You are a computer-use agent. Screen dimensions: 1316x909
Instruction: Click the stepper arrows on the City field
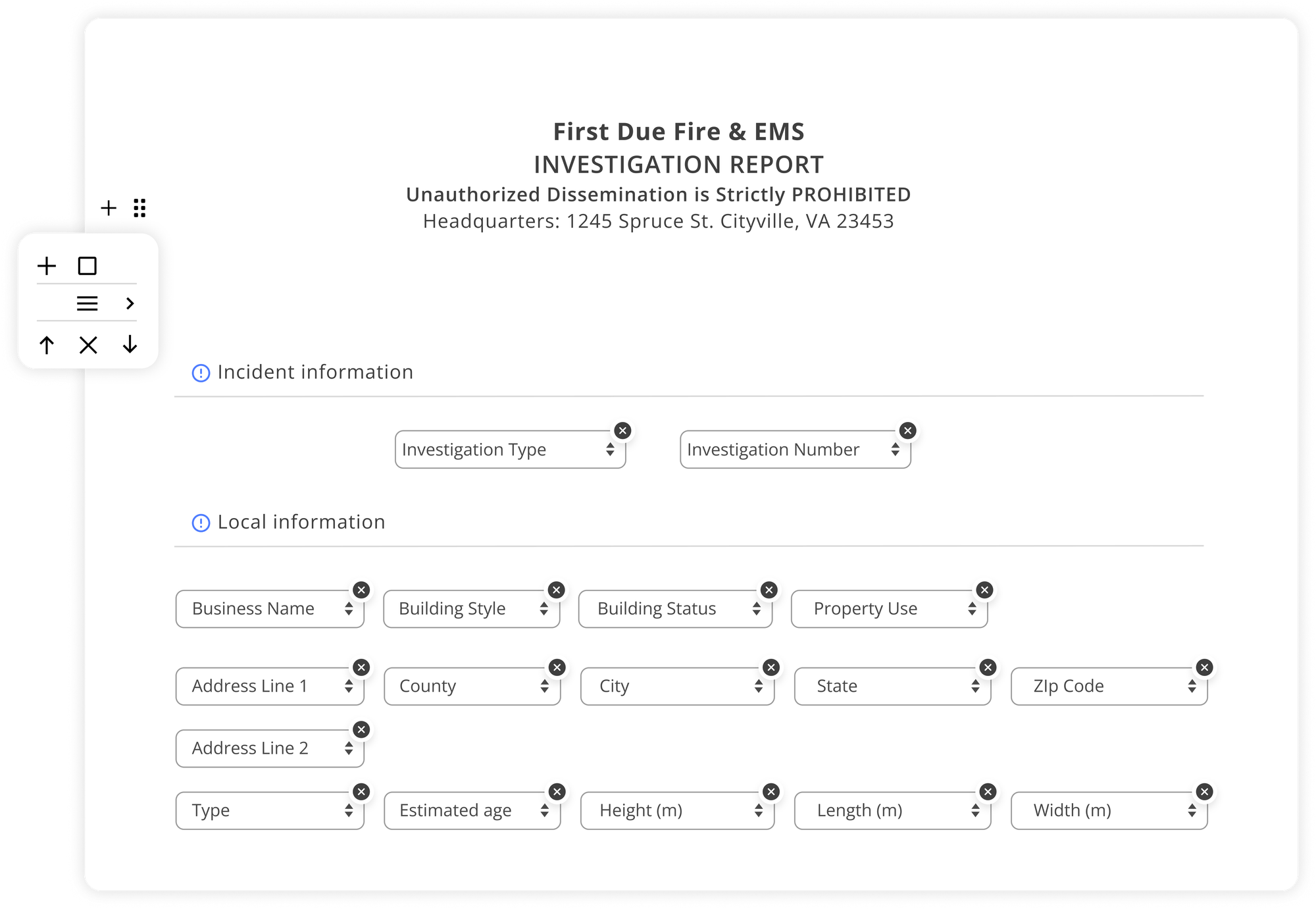pyautogui.click(x=758, y=686)
